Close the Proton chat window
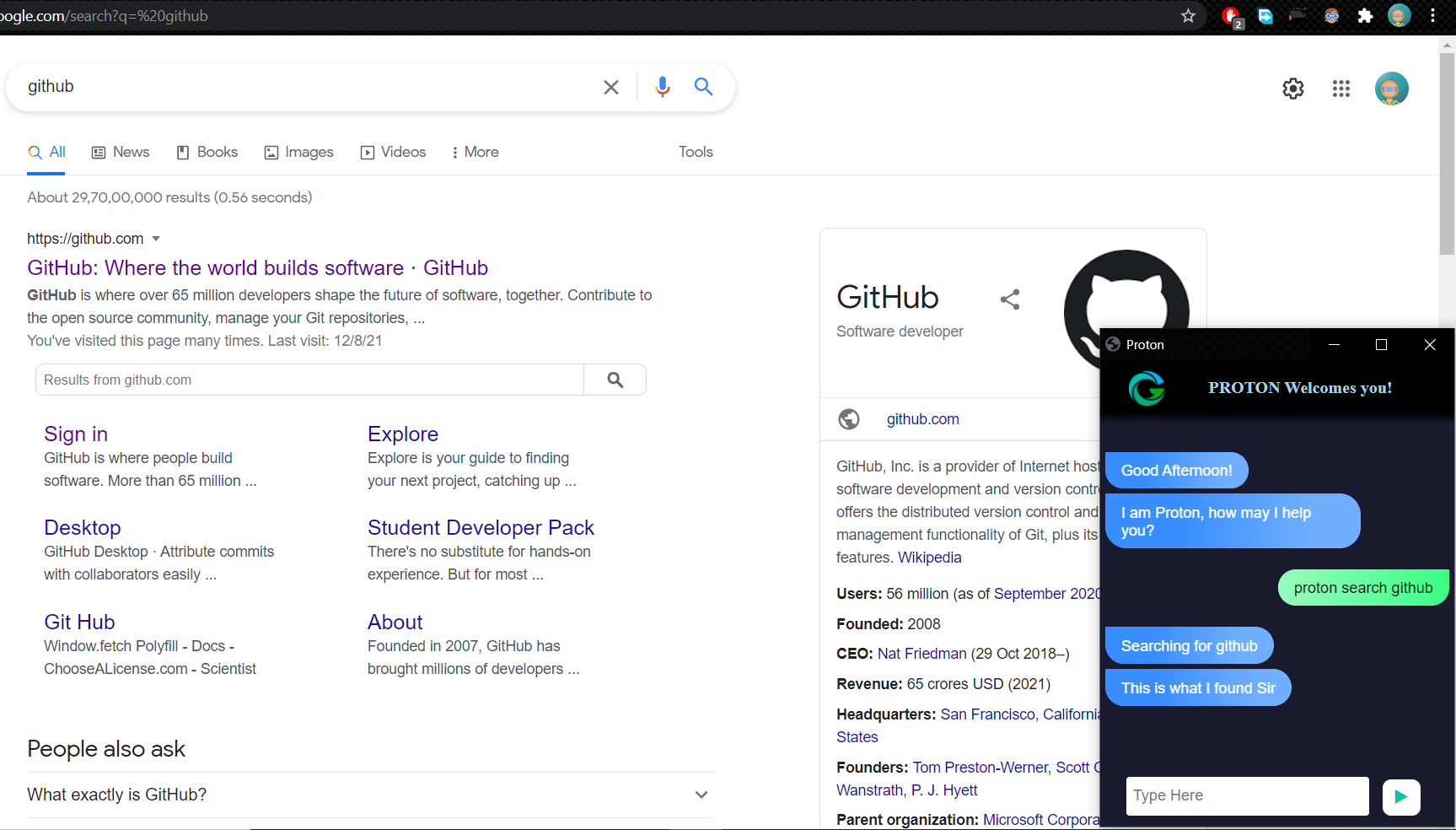This screenshot has width=1456, height=830. coord(1430,344)
